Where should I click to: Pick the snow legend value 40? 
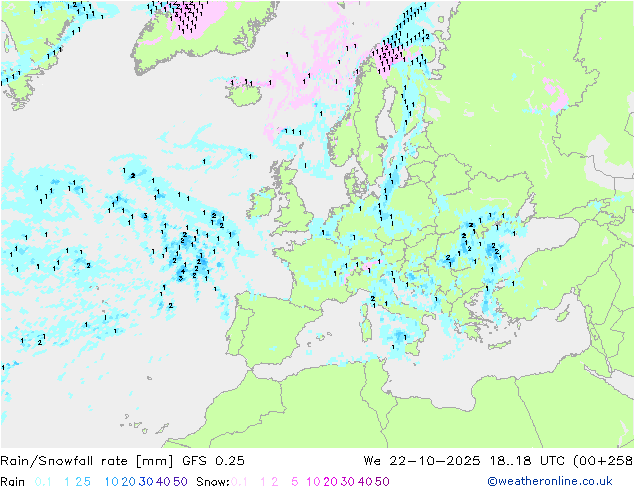coord(365,482)
